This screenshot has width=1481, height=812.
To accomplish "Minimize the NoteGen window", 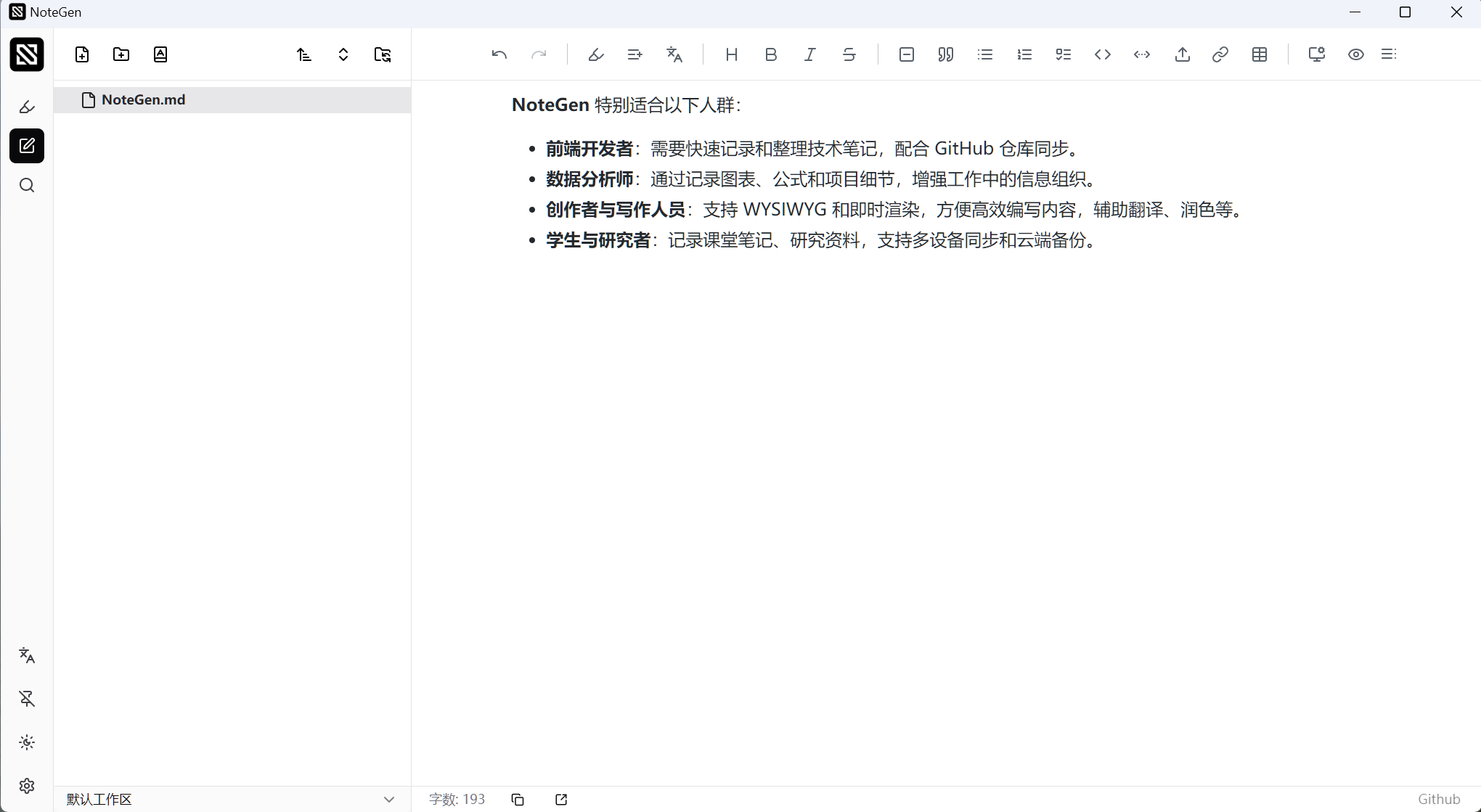I will 1355,12.
